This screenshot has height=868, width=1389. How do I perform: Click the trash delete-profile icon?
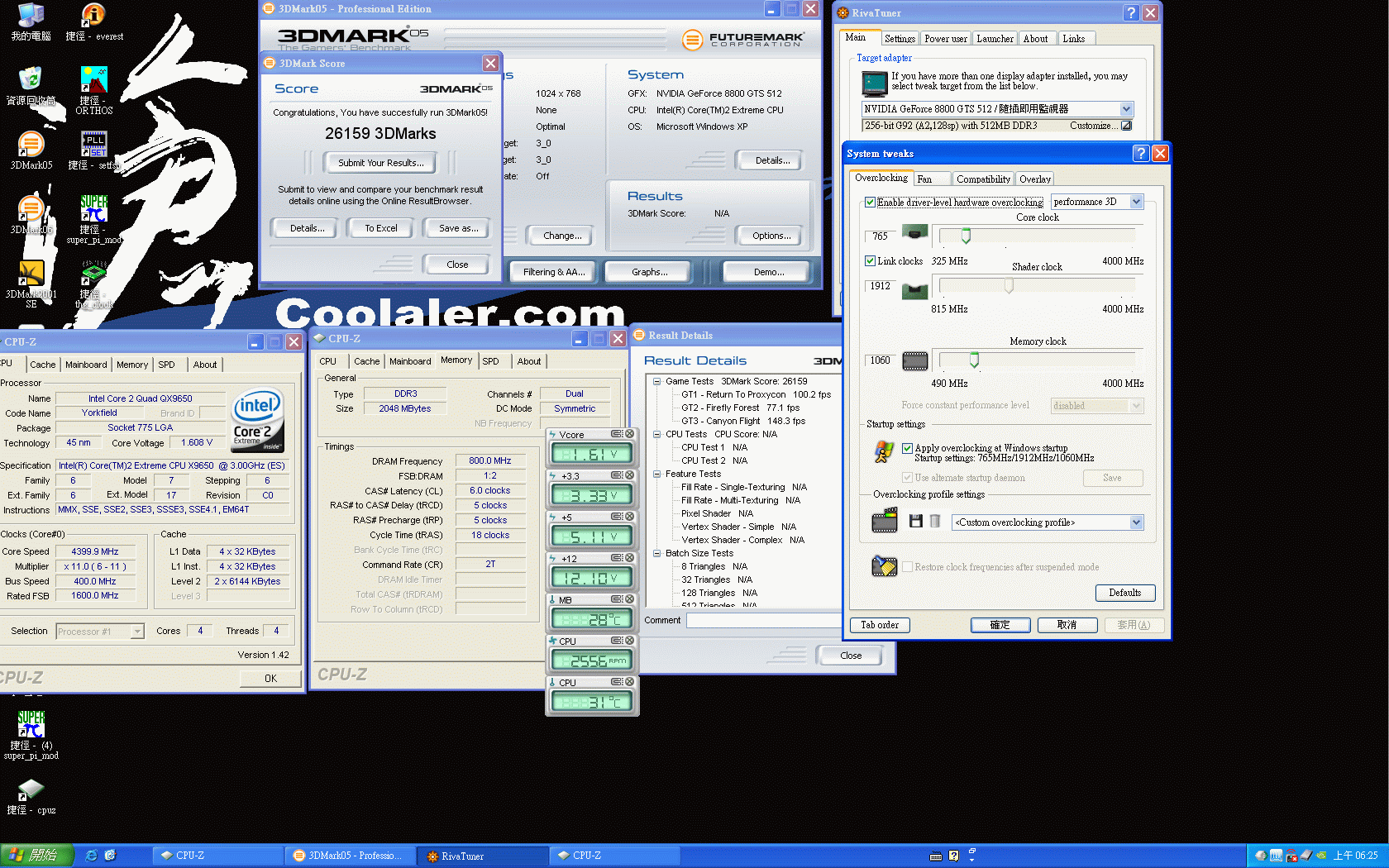935,521
